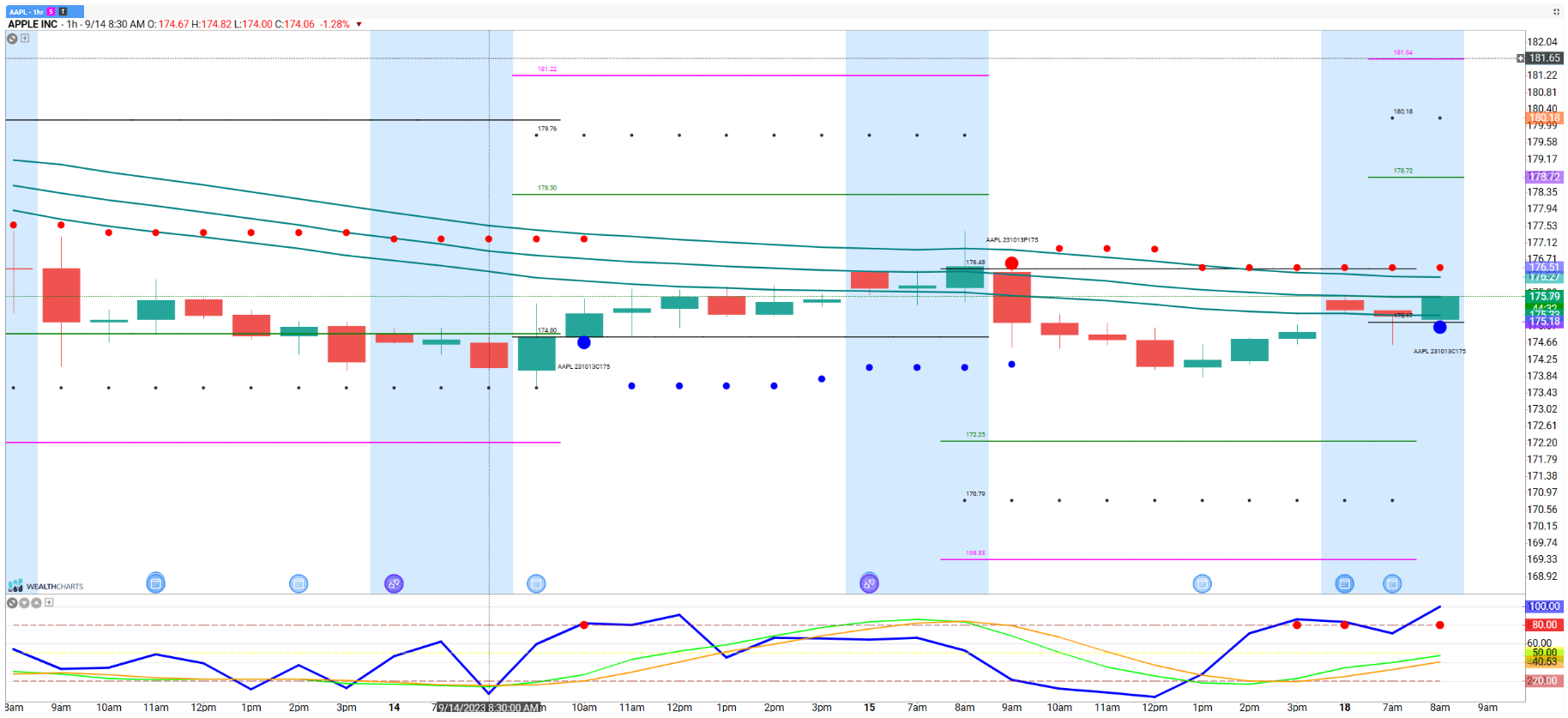Click the red oscillator dot at 9/14 10am
Viewport: 1568px width, 718px height.
click(x=584, y=624)
